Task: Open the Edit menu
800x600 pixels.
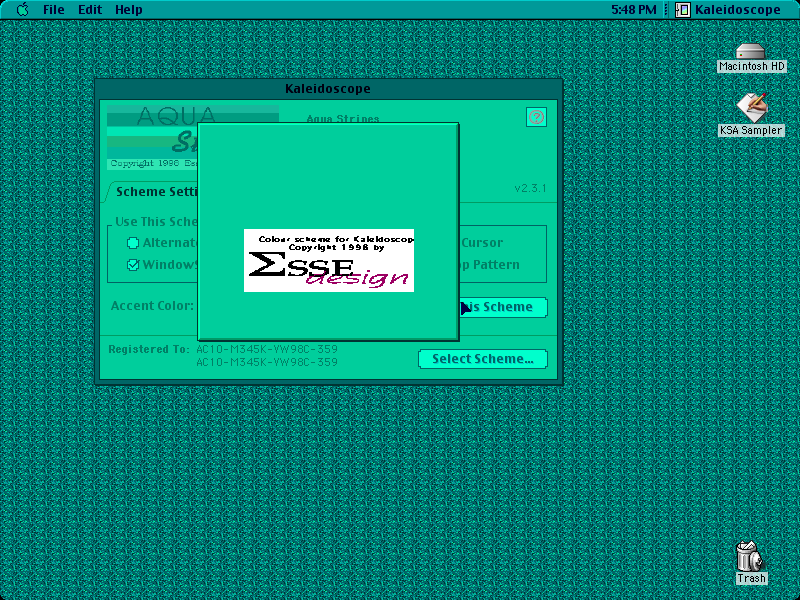Action: [x=90, y=9]
